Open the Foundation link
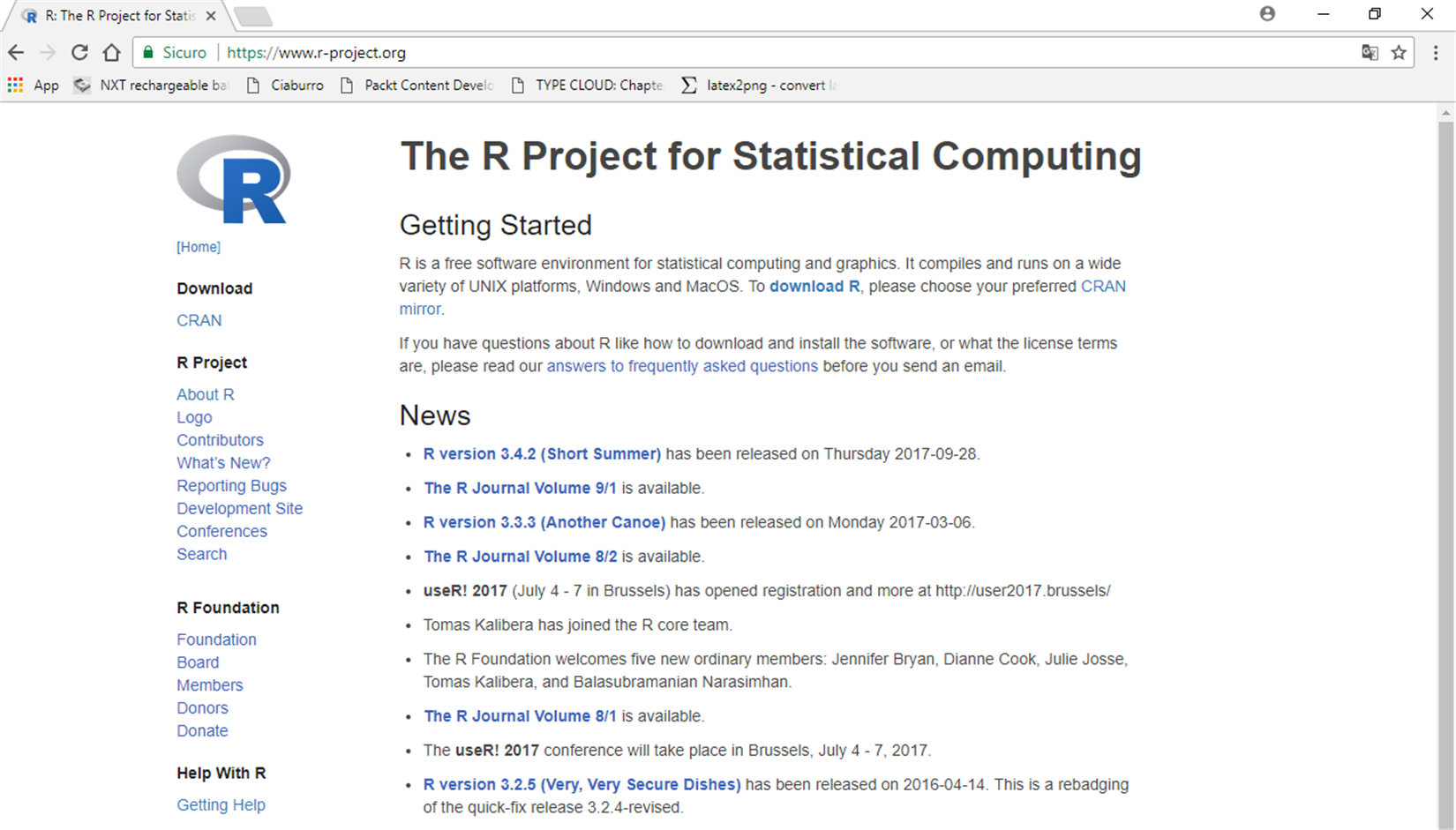The height and width of the screenshot is (830, 1456). tap(216, 639)
